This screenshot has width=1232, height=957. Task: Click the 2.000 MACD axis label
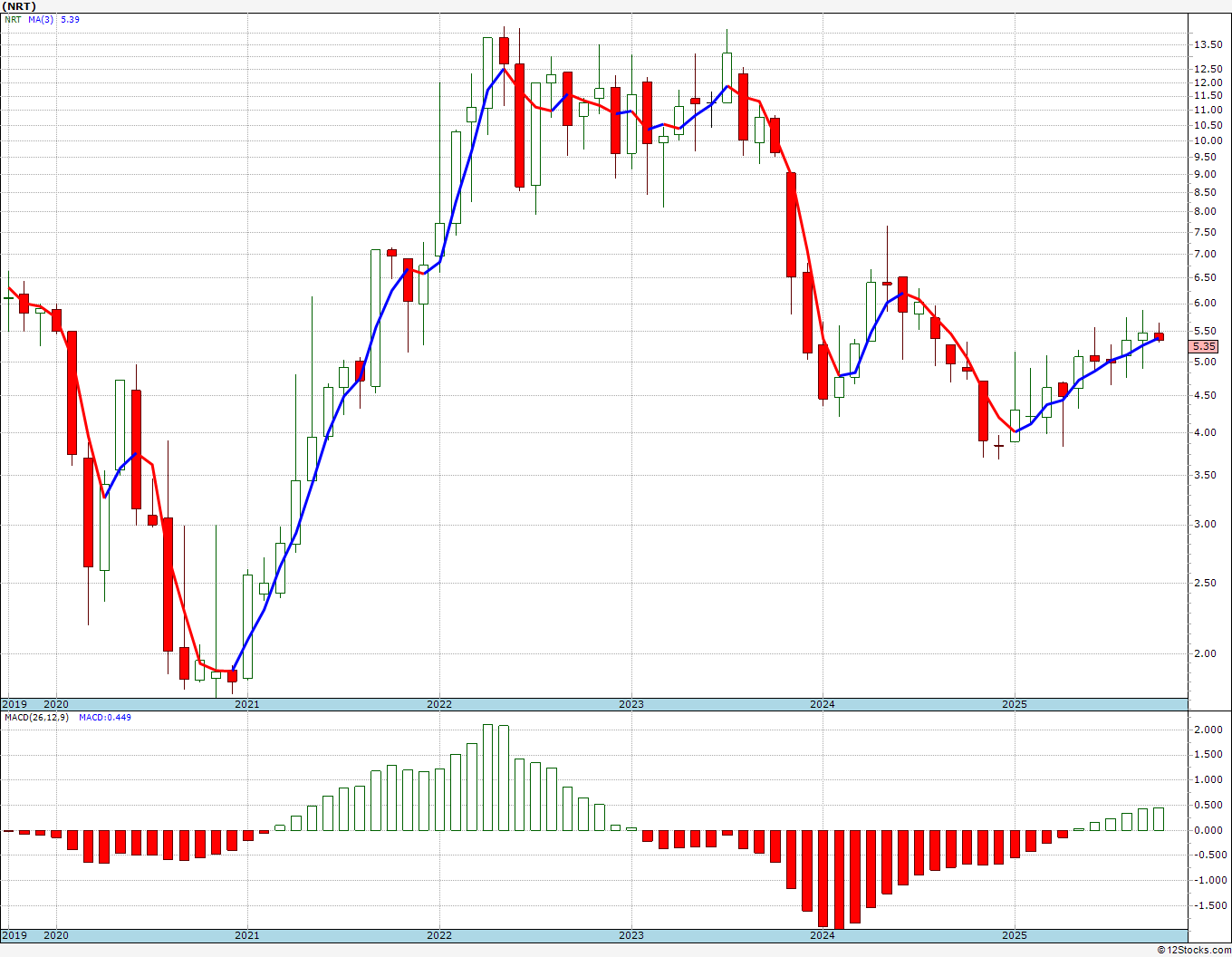tap(1209, 730)
